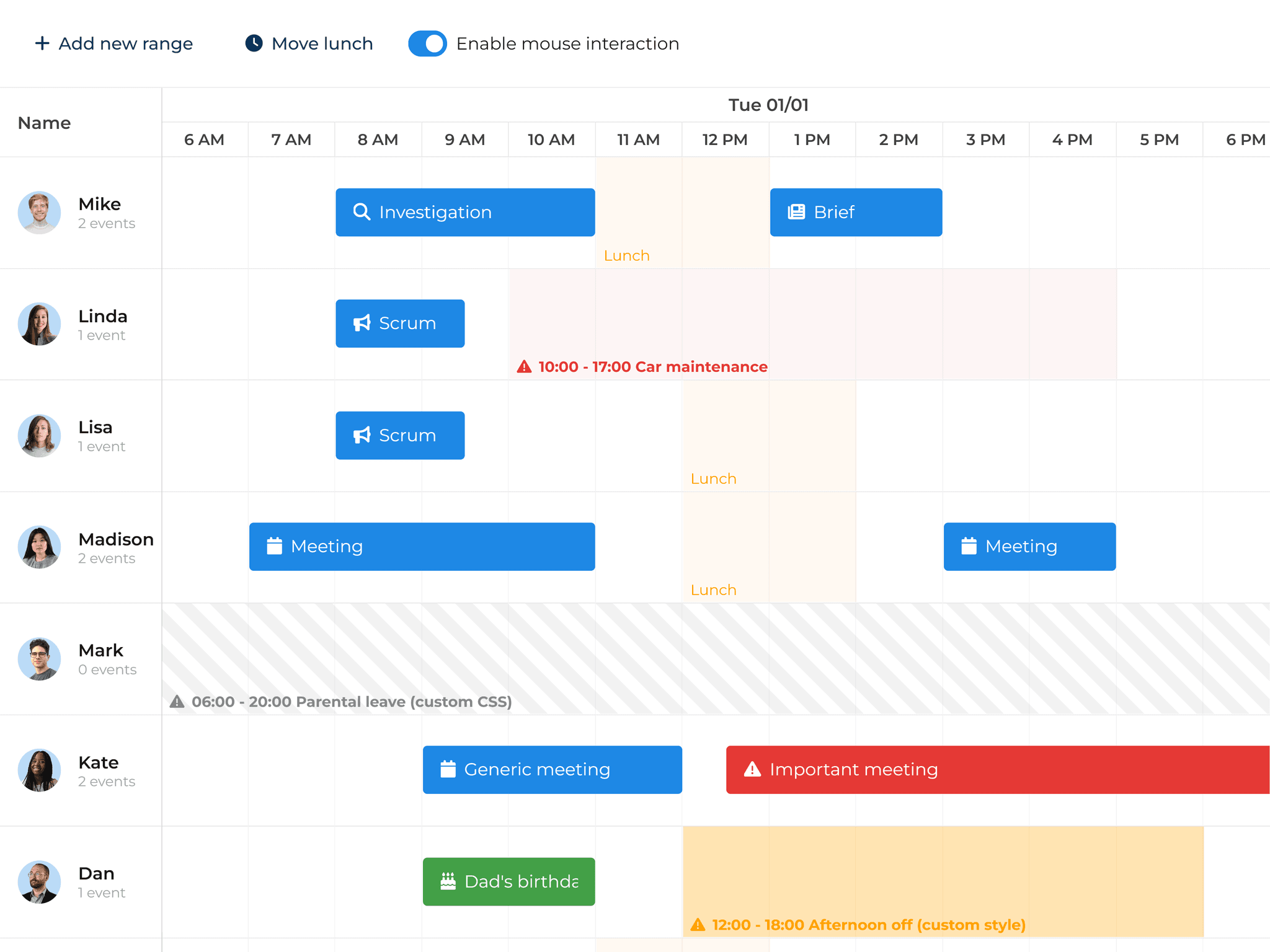
Task: Click the megaphone icon on Lisa's Scrum
Action: click(x=362, y=435)
